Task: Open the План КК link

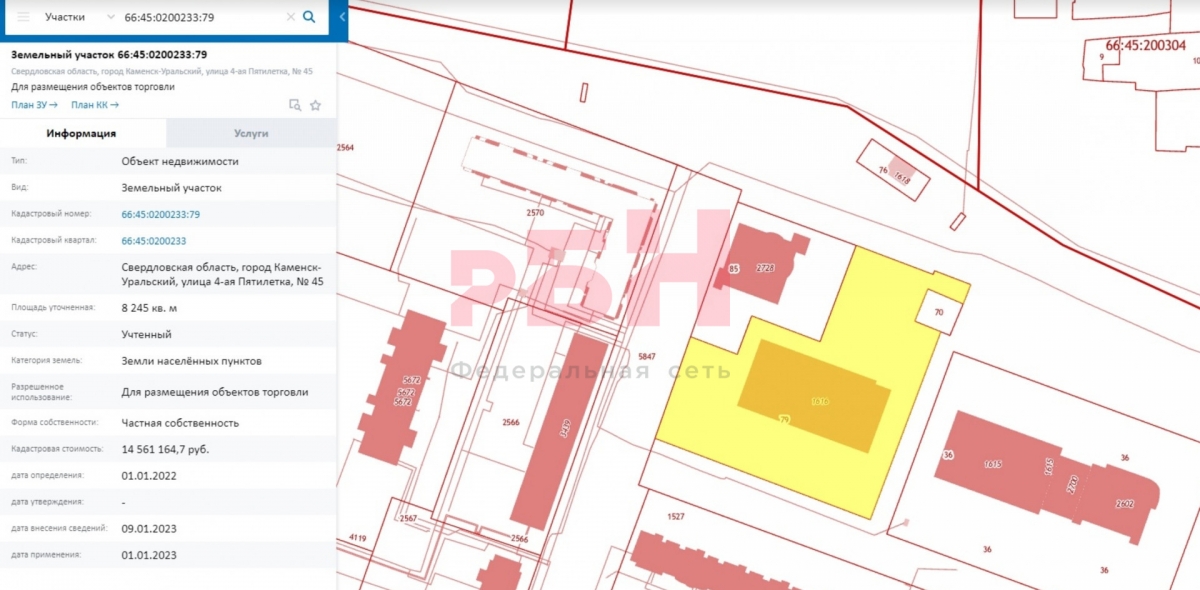Action: [95, 104]
